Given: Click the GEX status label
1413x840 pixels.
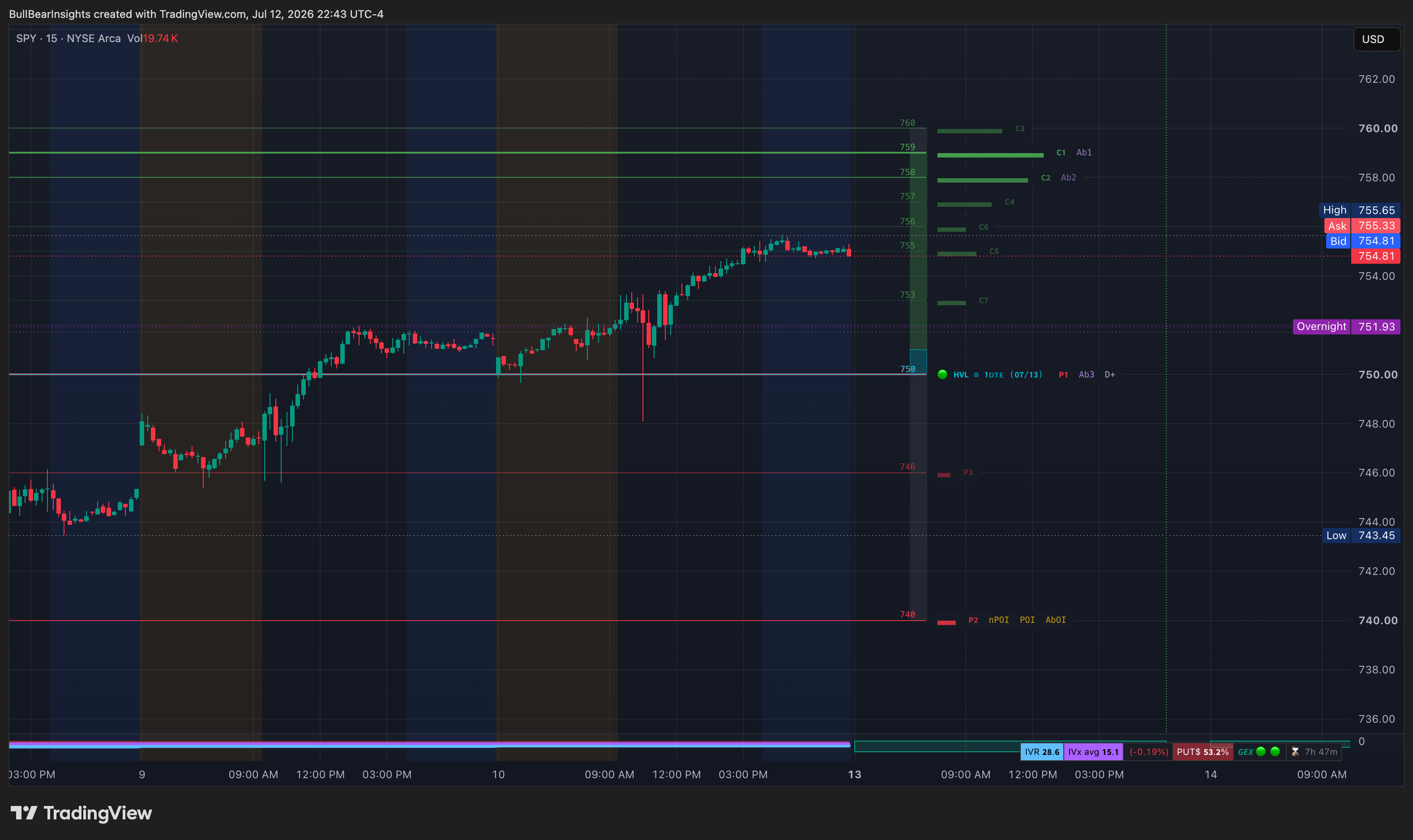Looking at the screenshot, I should pos(1245,752).
